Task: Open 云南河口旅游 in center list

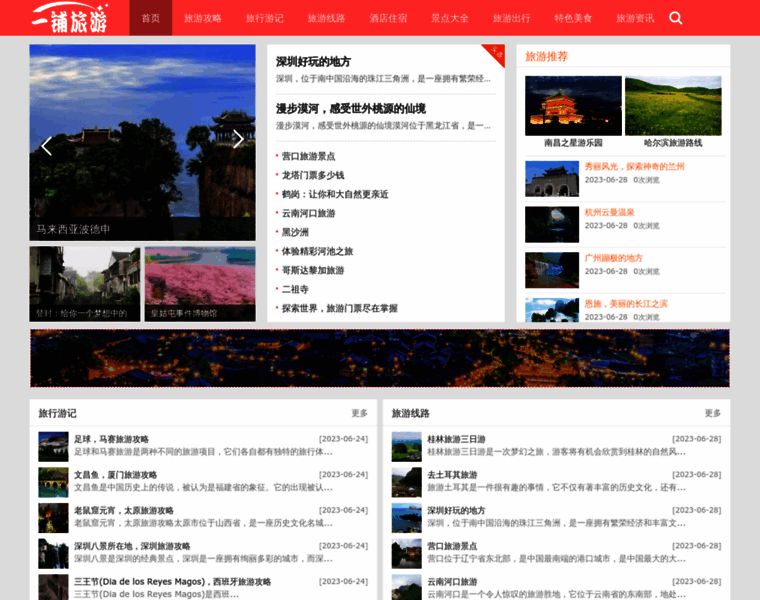Action: pyautogui.click(x=308, y=213)
